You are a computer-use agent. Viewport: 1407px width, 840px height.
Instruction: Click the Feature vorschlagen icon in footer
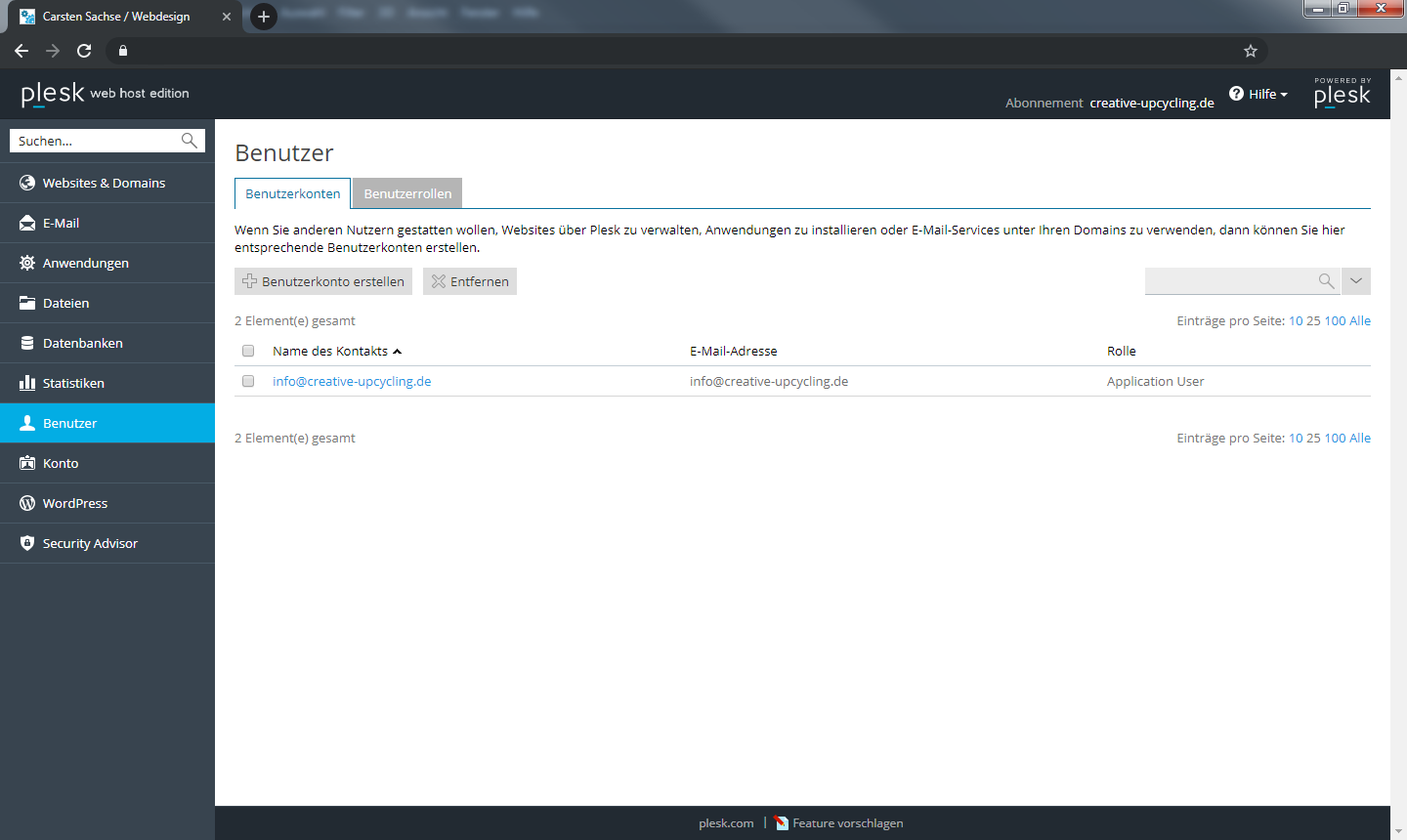click(782, 823)
